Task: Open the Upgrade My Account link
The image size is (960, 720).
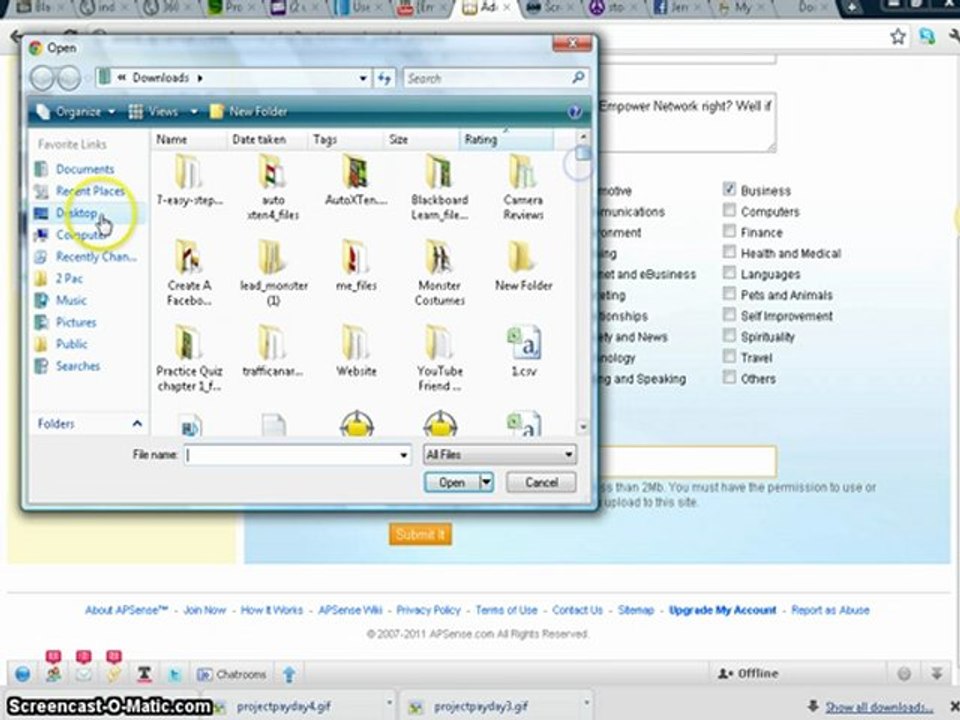Action: 722,610
